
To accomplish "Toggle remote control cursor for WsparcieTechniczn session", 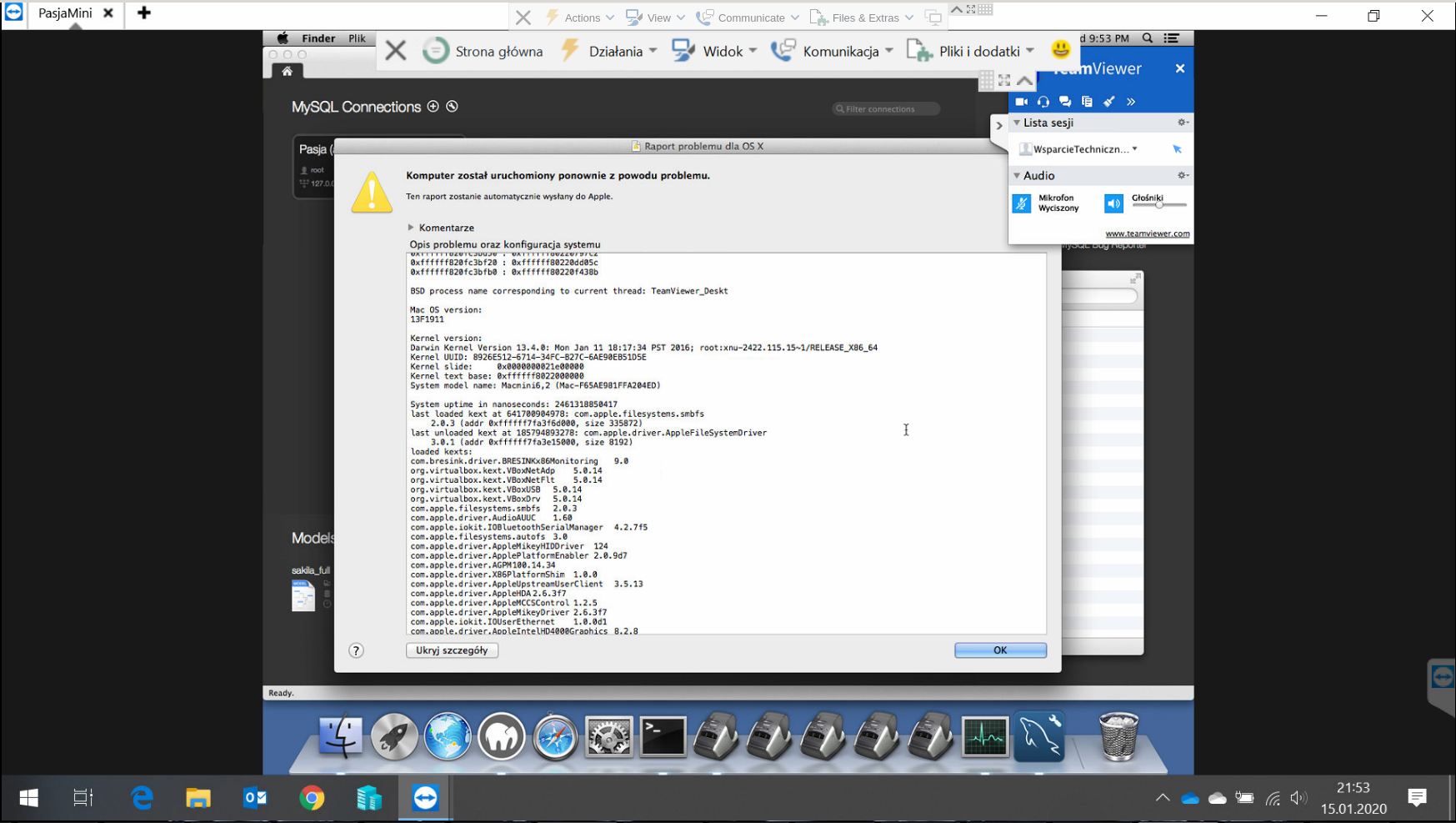I will click(x=1177, y=149).
